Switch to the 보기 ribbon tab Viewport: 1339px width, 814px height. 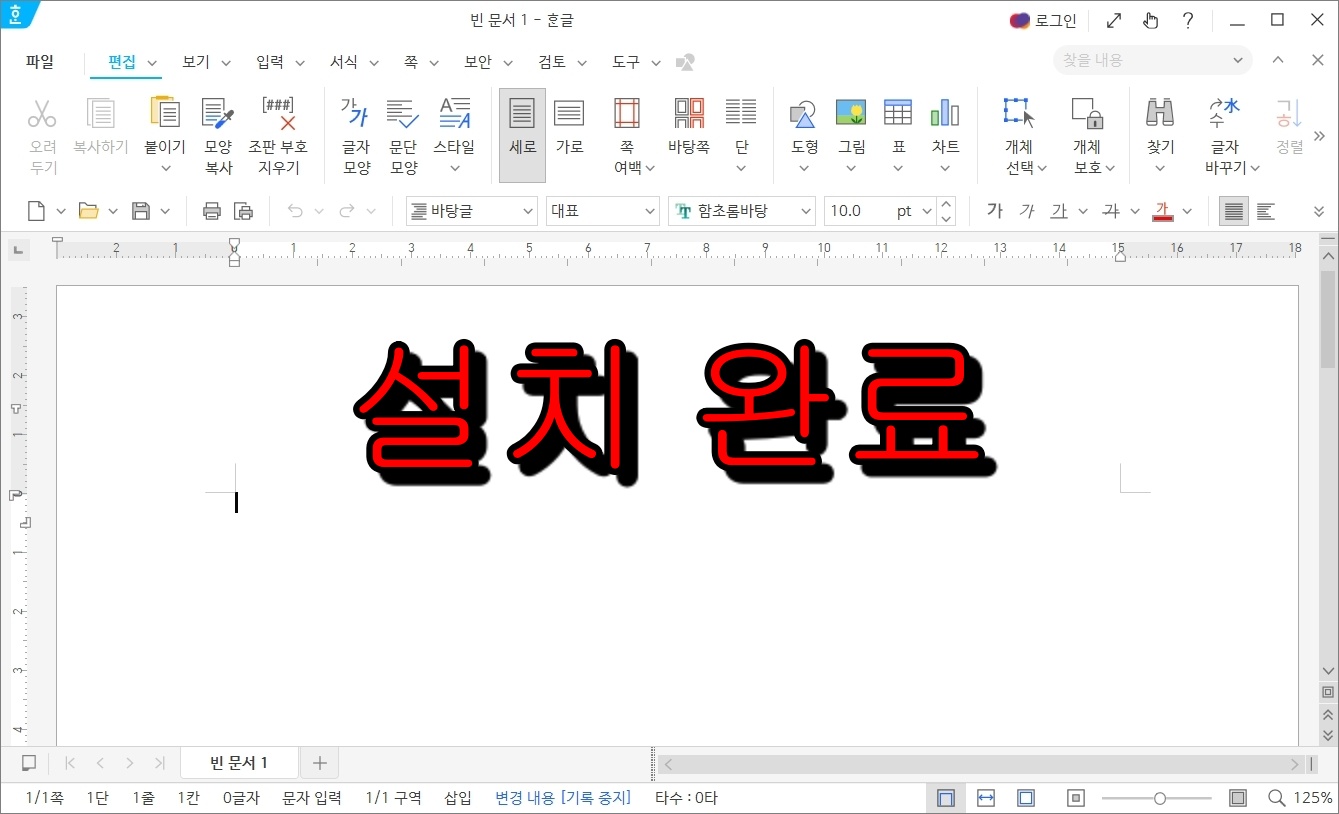[196, 61]
